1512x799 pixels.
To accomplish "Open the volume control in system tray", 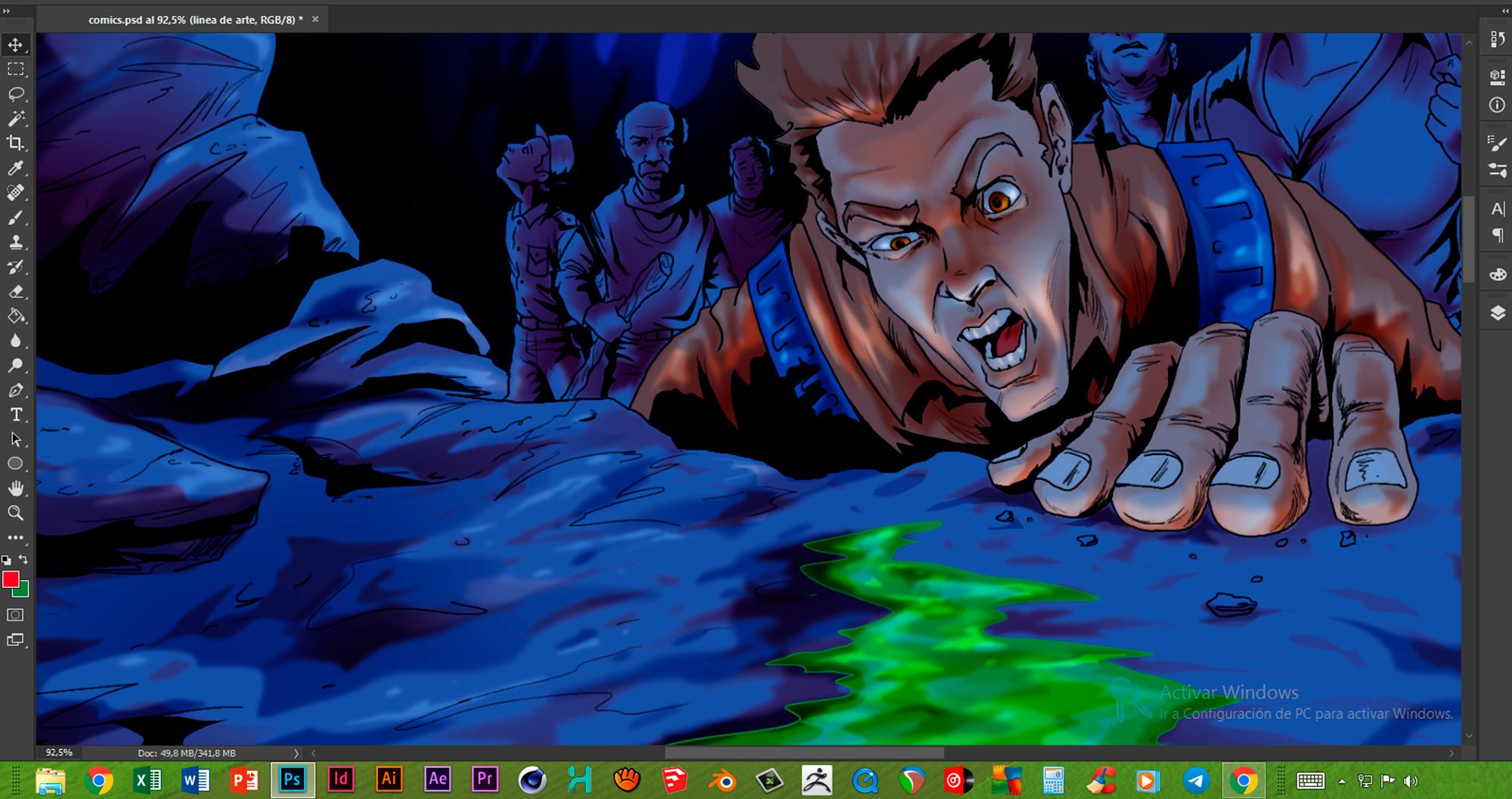I will (x=1411, y=781).
